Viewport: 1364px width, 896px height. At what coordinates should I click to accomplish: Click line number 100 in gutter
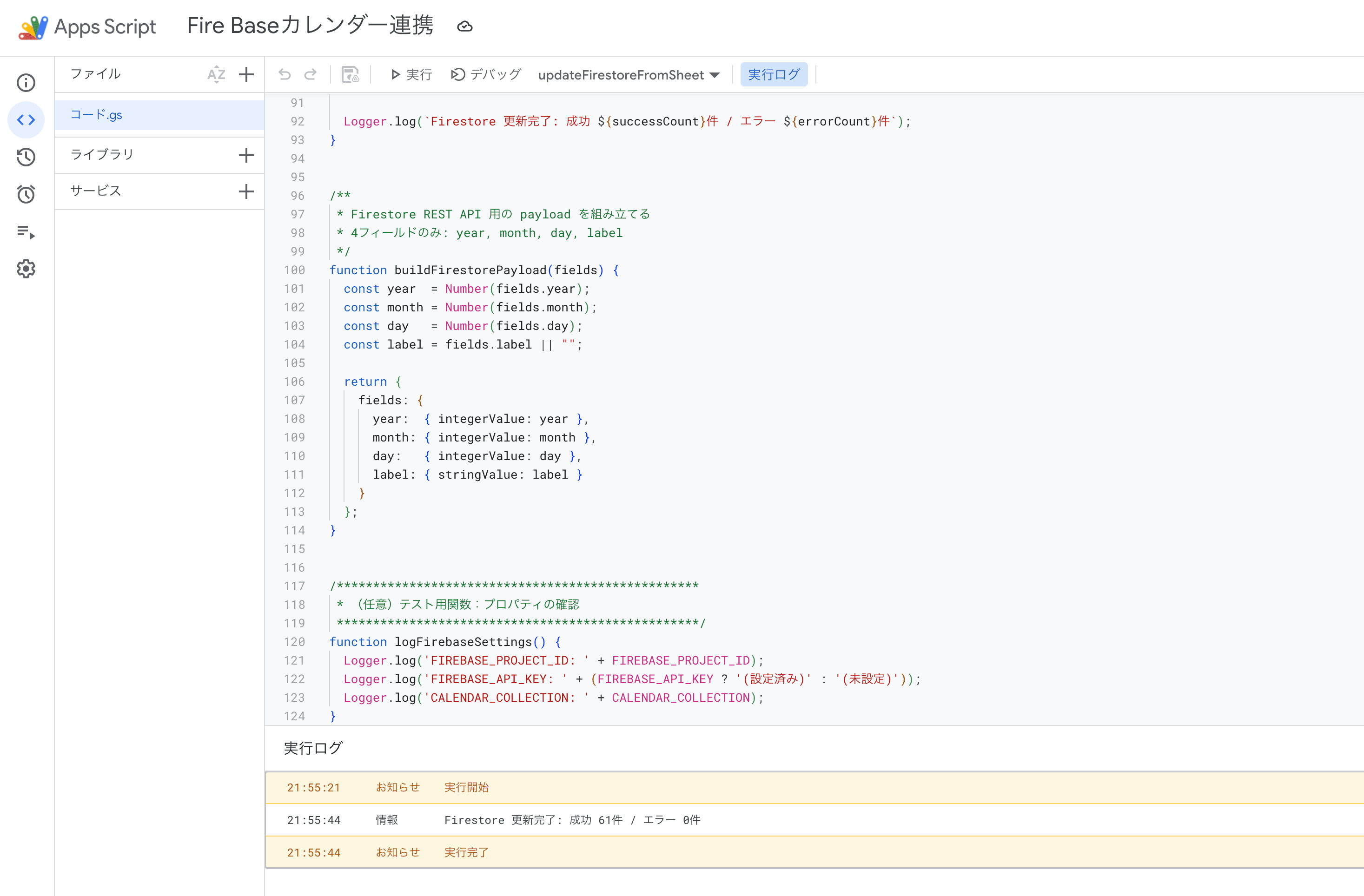(x=295, y=270)
